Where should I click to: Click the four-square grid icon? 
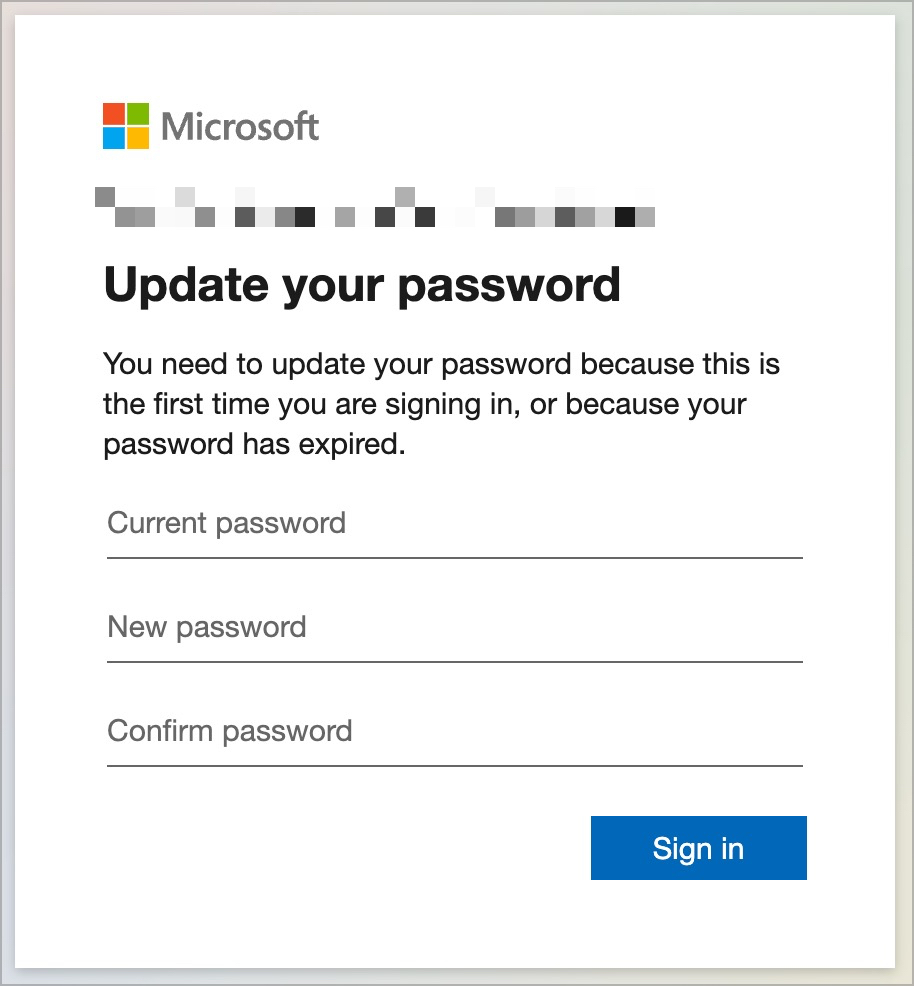point(124,126)
